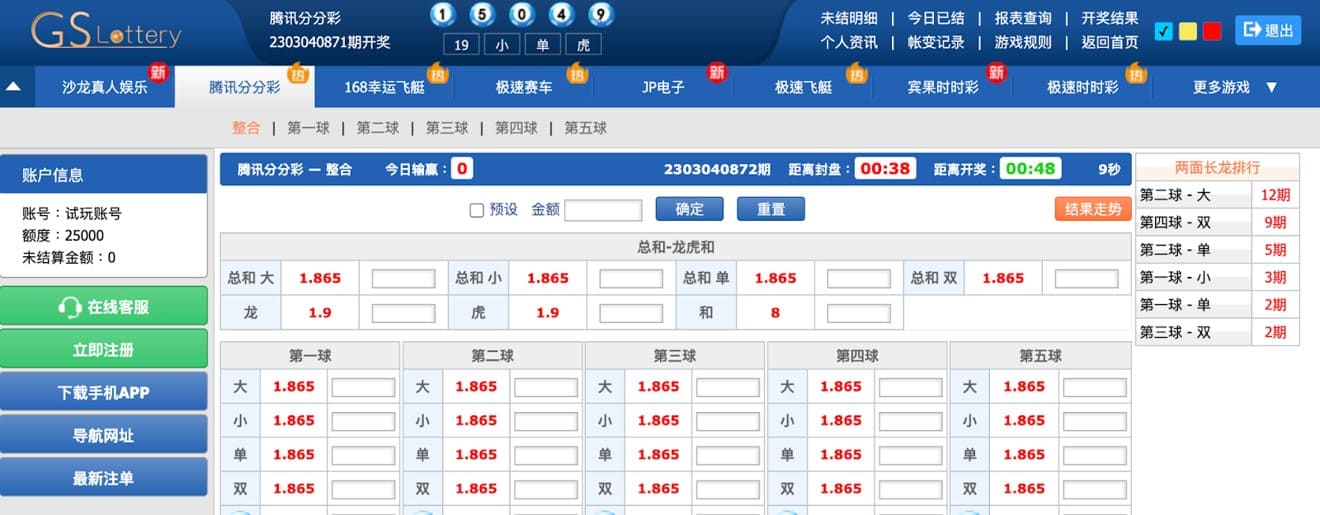This screenshot has height=515, width=1320.
Task: Open the 帐变记录 link
Action: (936, 42)
